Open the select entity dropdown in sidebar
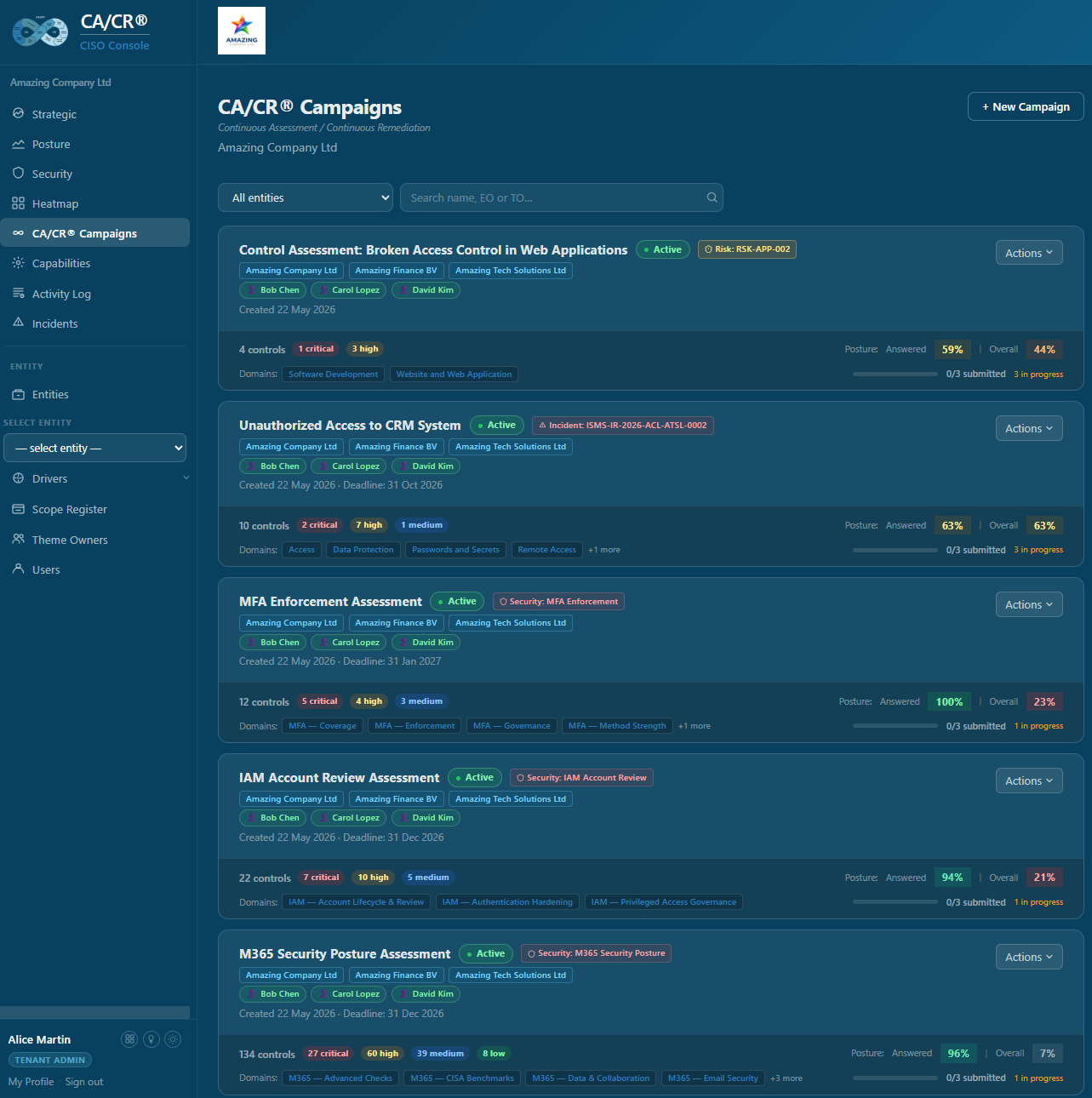The height and width of the screenshot is (1098, 1092). click(95, 448)
